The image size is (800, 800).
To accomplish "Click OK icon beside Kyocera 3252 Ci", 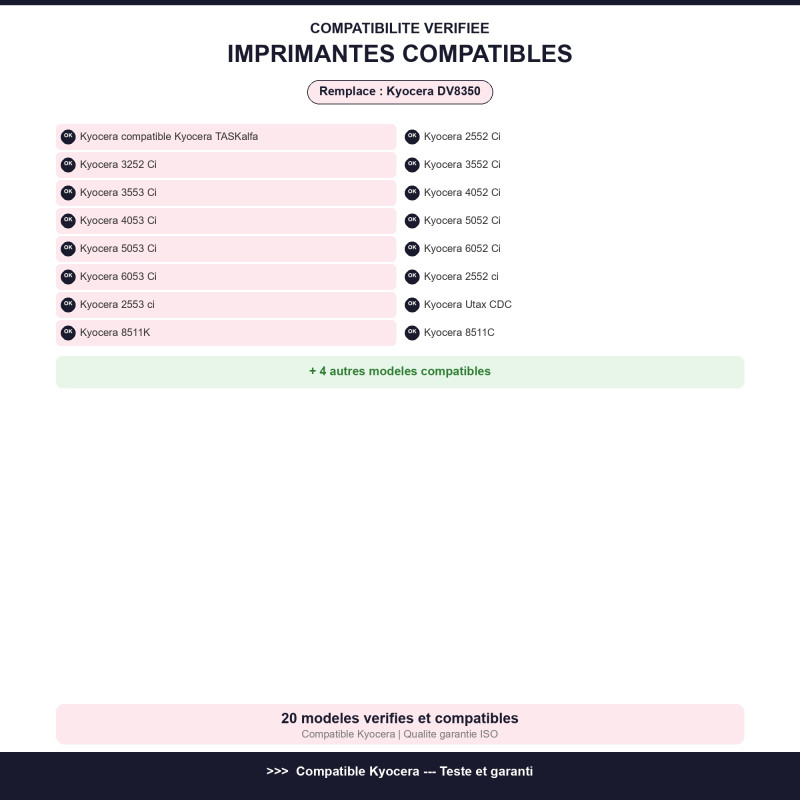I will pos(68,165).
